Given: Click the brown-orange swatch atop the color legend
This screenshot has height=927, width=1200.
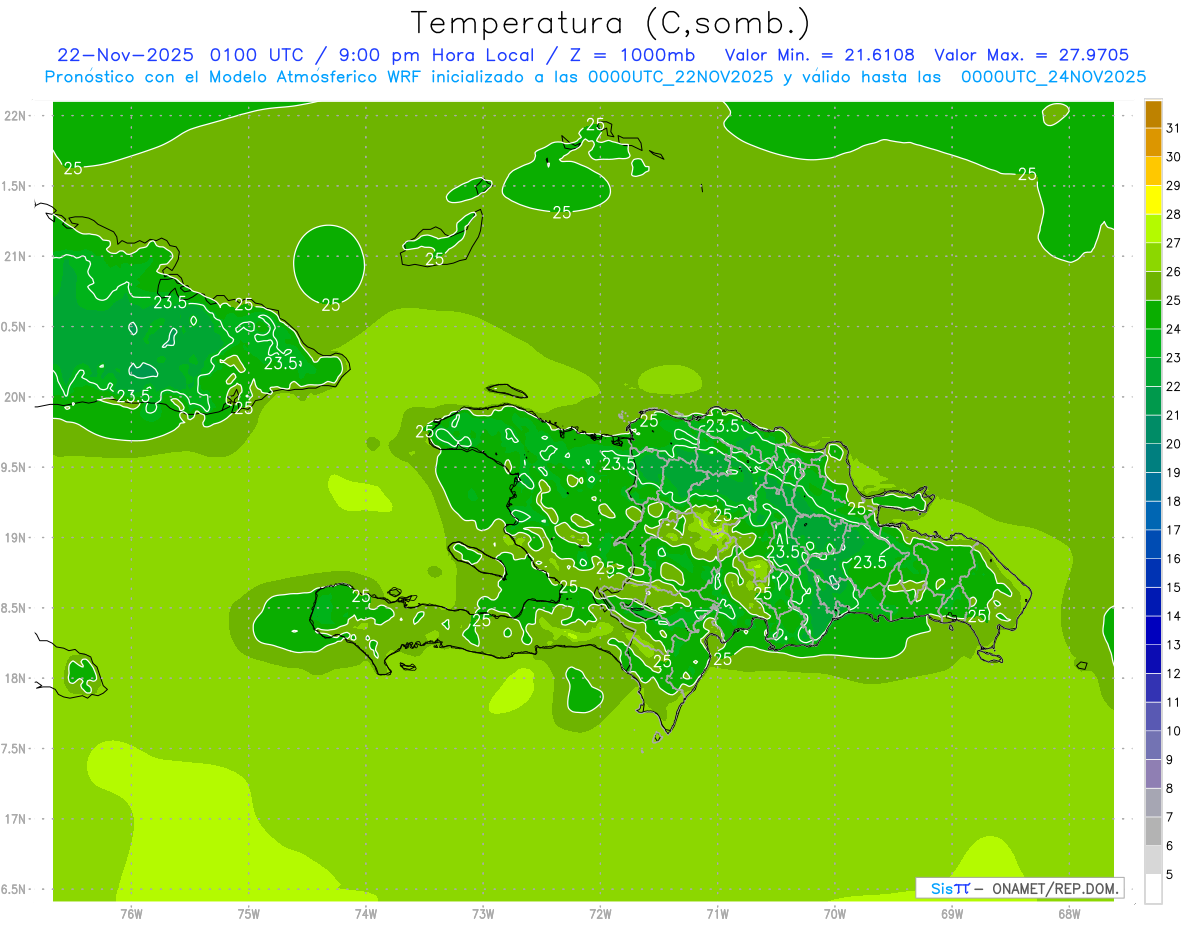Looking at the screenshot, I should pyautogui.click(x=1153, y=115).
